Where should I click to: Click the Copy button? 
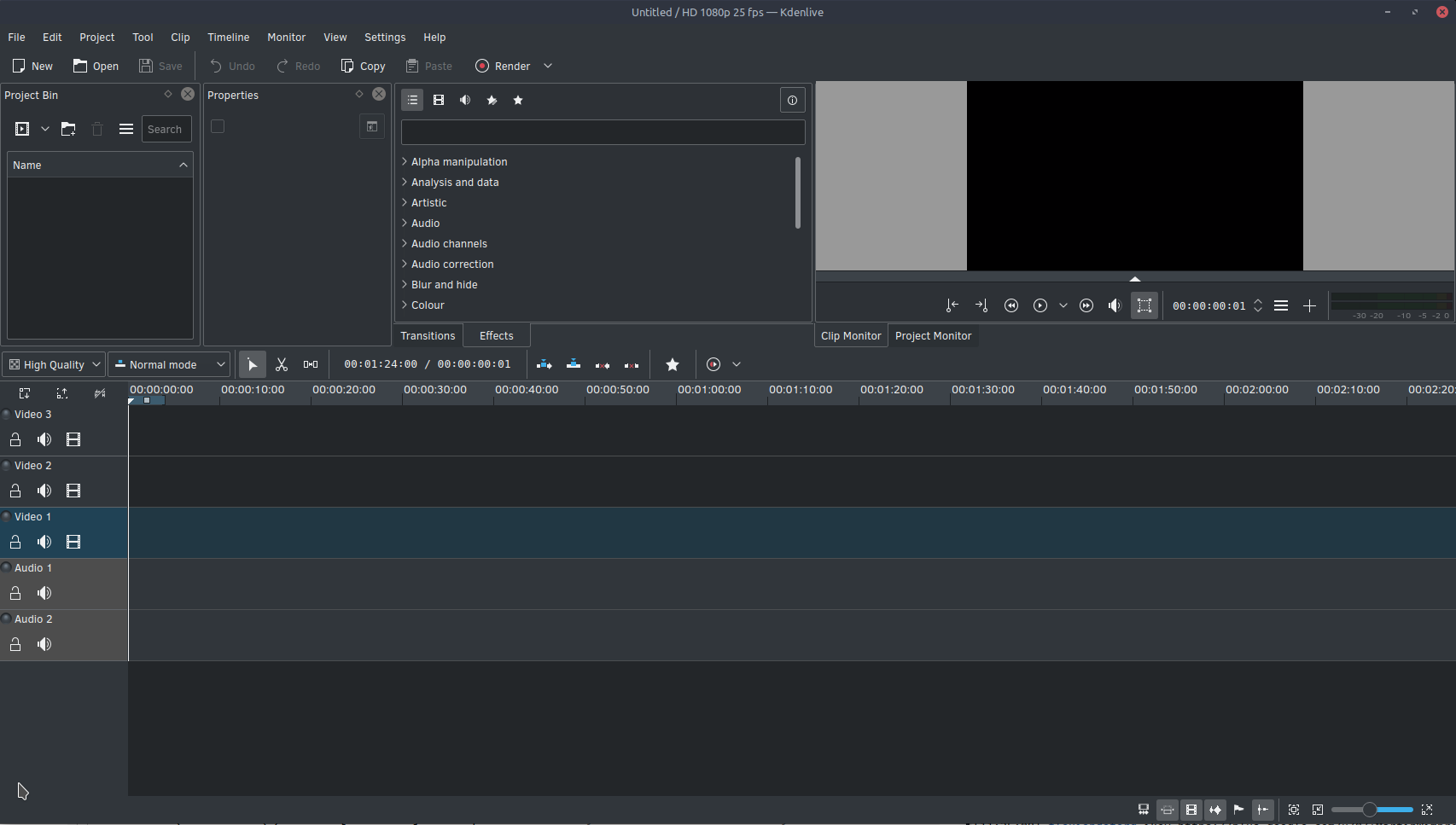pos(363,66)
